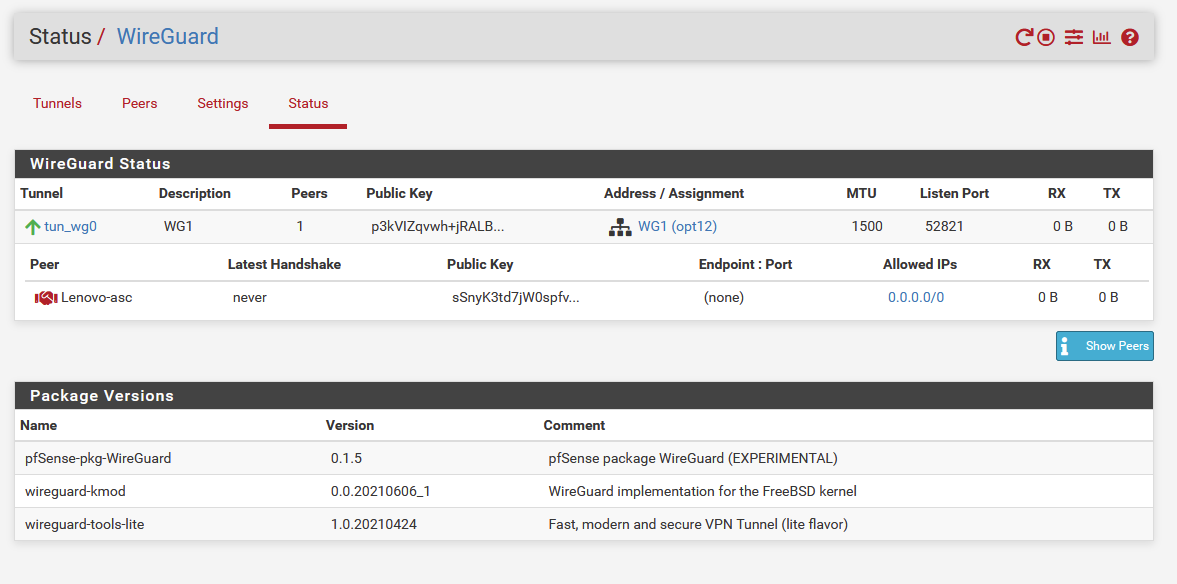Click the peer public key sSnyK3td7jW0spfv
The height and width of the screenshot is (584, 1177).
[515, 298]
